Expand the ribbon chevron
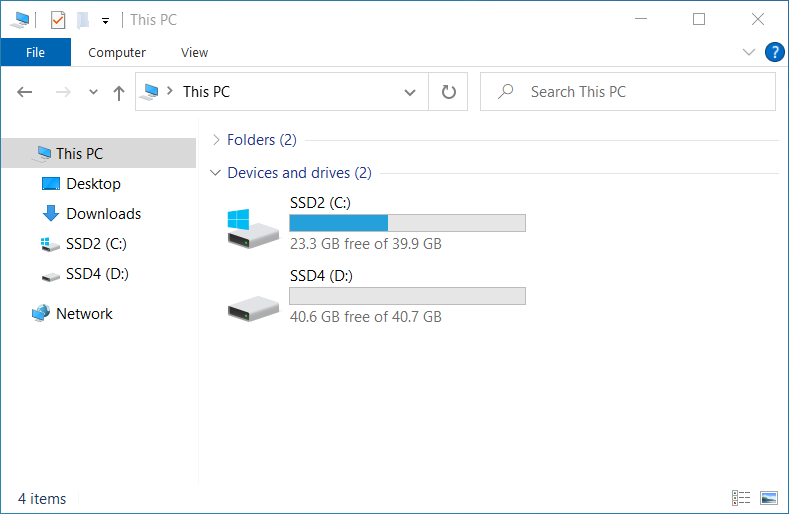Viewport: 789px width, 514px height. pos(748,52)
